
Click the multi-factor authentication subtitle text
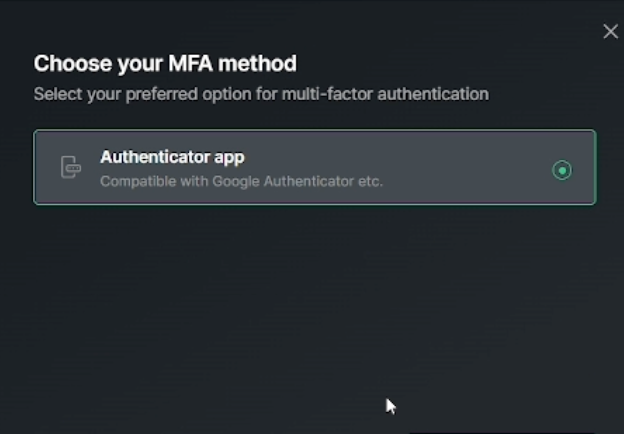(261, 95)
